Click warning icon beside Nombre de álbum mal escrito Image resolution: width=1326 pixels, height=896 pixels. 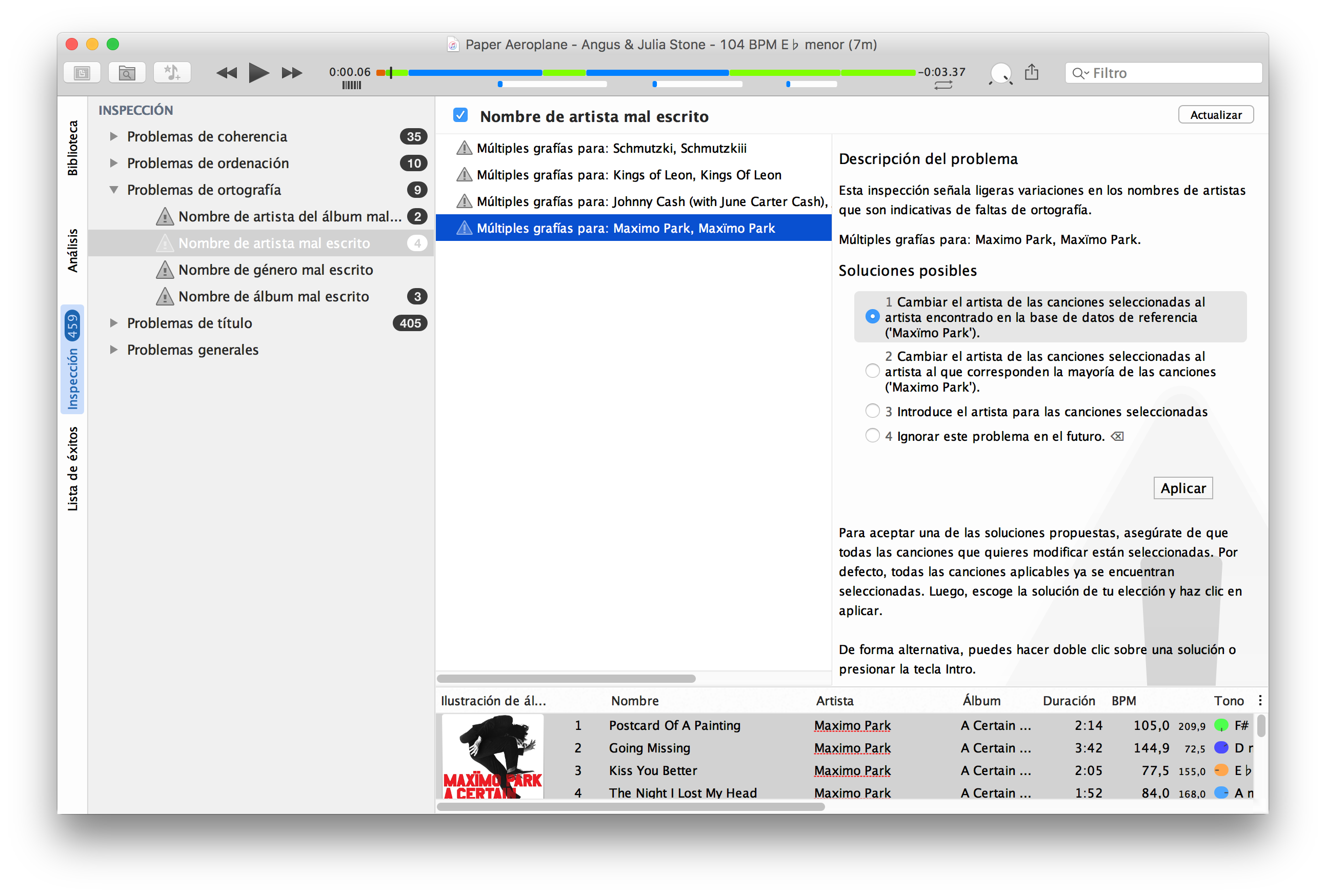[x=165, y=297]
